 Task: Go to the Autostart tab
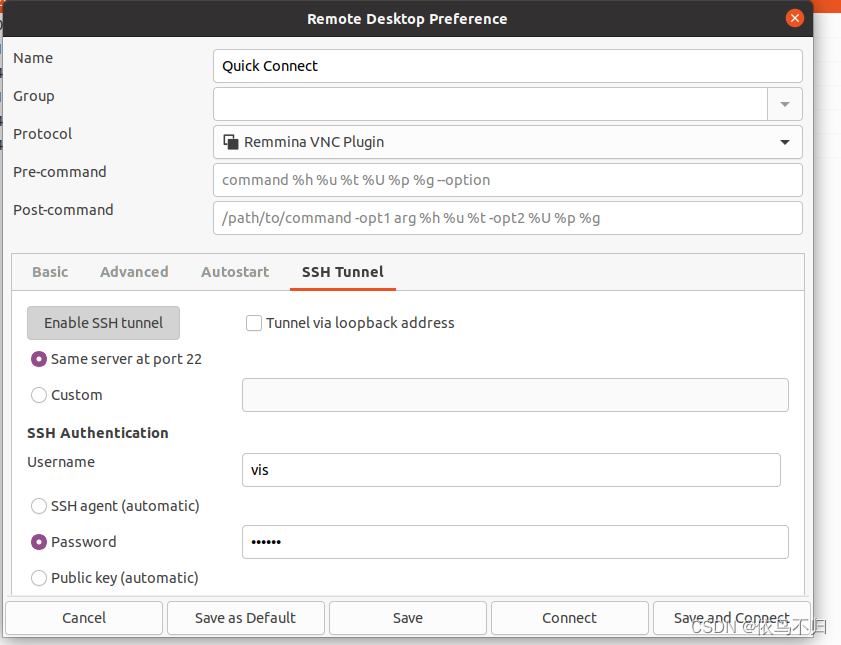pyautogui.click(x=235, y=272)
